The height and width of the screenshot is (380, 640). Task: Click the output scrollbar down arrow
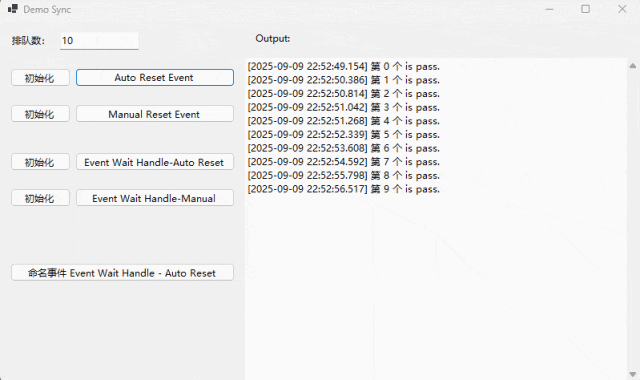pos(633,374)
